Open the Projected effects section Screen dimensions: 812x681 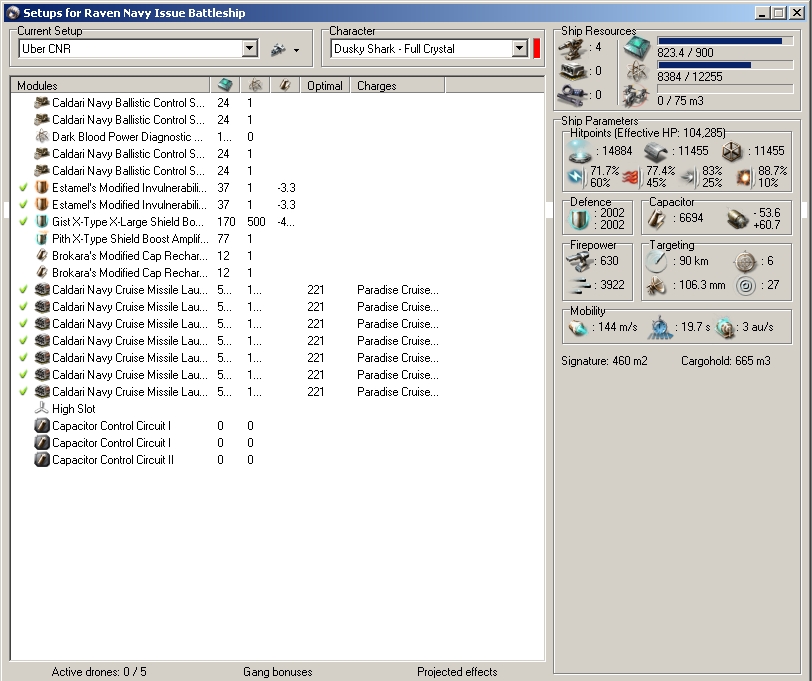click(x=457, y=672)
